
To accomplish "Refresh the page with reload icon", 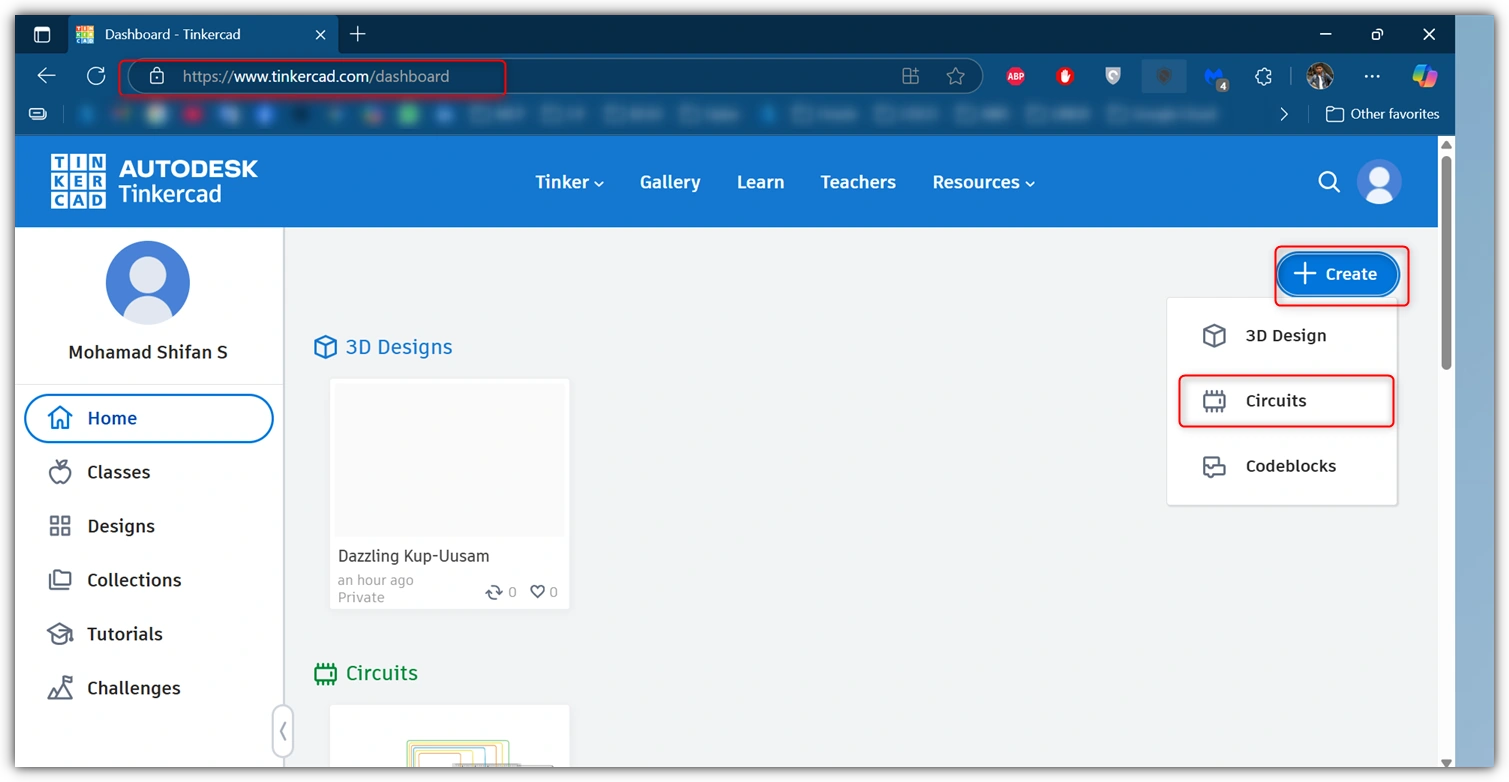I will (x=96, y=76).
